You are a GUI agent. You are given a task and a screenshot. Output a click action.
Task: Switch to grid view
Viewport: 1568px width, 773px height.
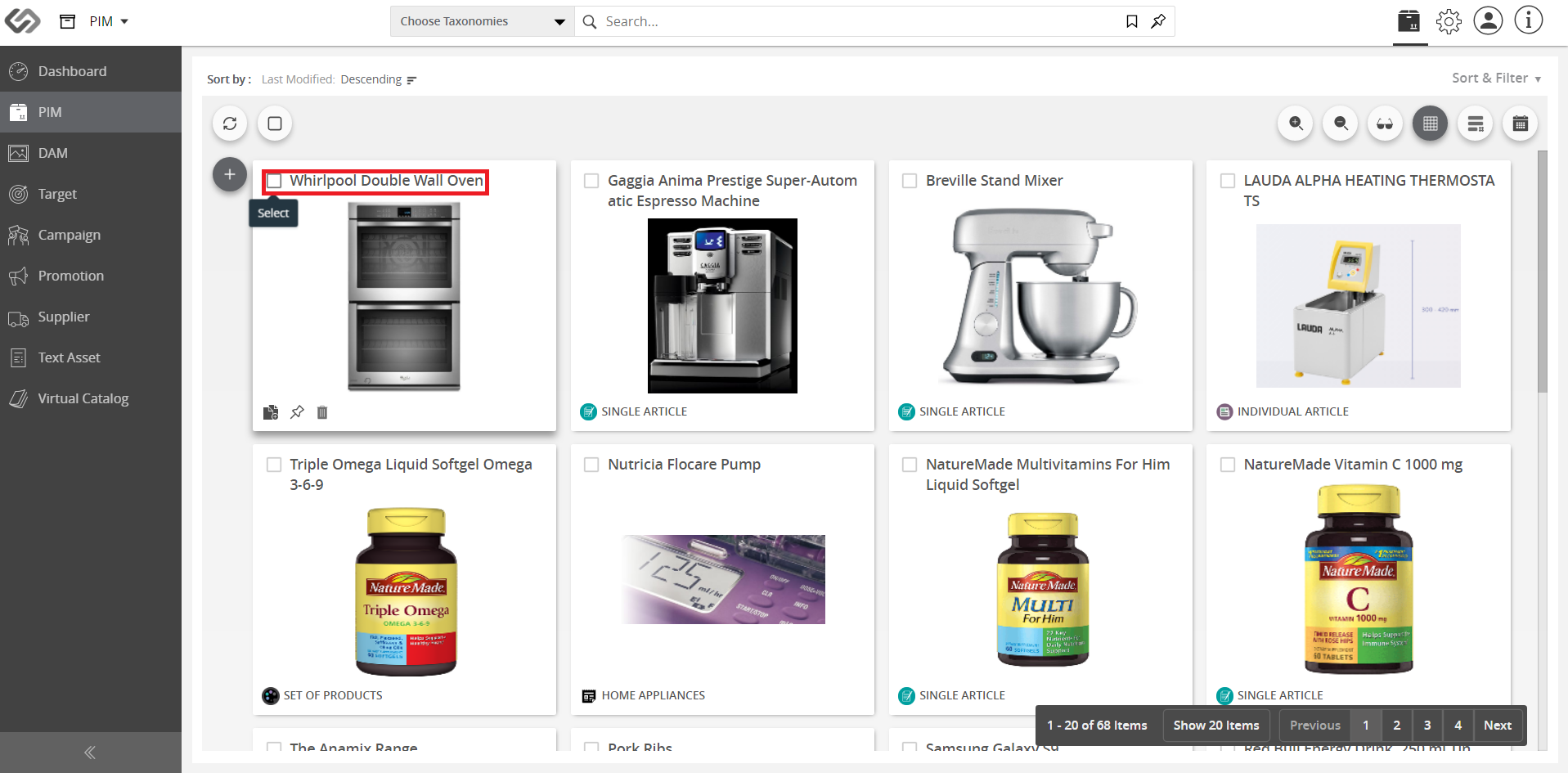point(1431,124)
